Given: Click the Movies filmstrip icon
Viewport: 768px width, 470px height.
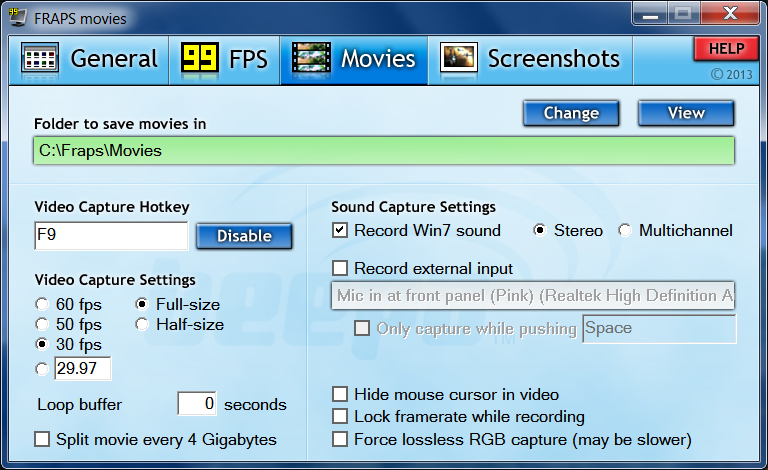Looking at the screenshot, I should 311,59.
